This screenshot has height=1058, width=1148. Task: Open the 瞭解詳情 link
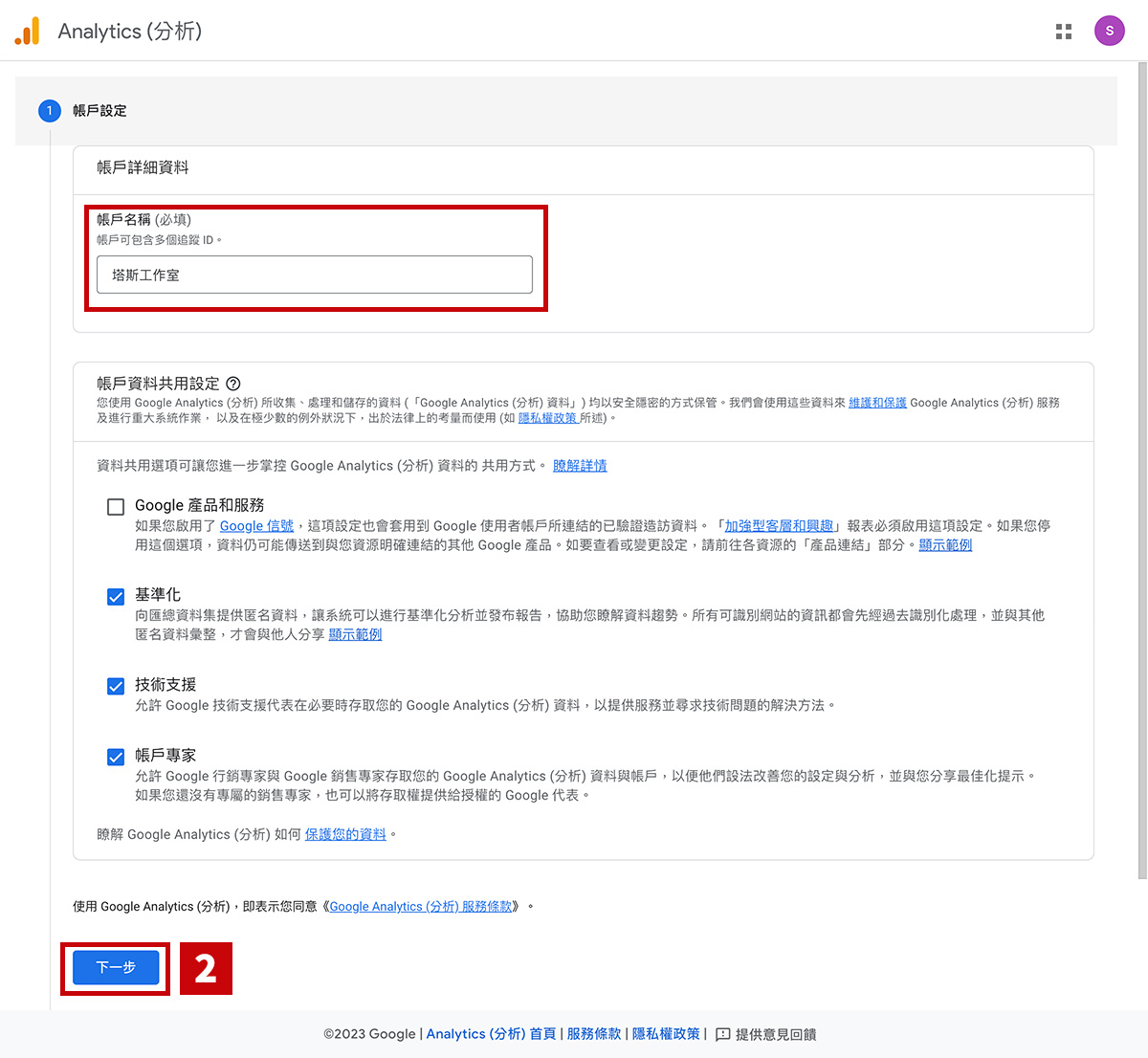pos(580,466)
